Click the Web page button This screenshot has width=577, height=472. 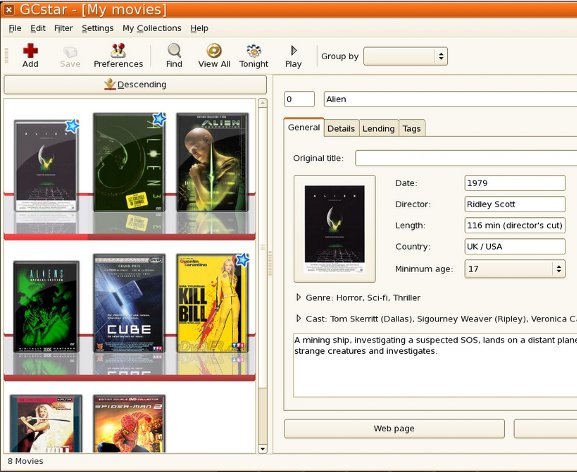[x=394, y=429]
